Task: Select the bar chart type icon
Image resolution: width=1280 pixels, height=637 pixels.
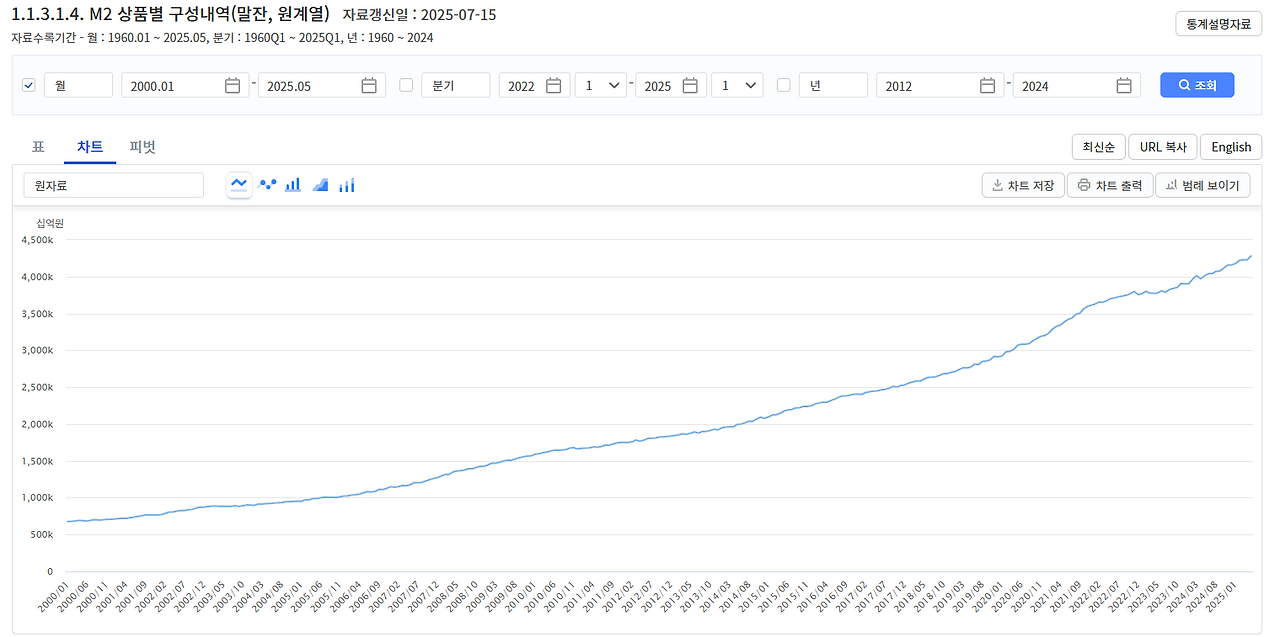Action: click(x=293, y=185)
